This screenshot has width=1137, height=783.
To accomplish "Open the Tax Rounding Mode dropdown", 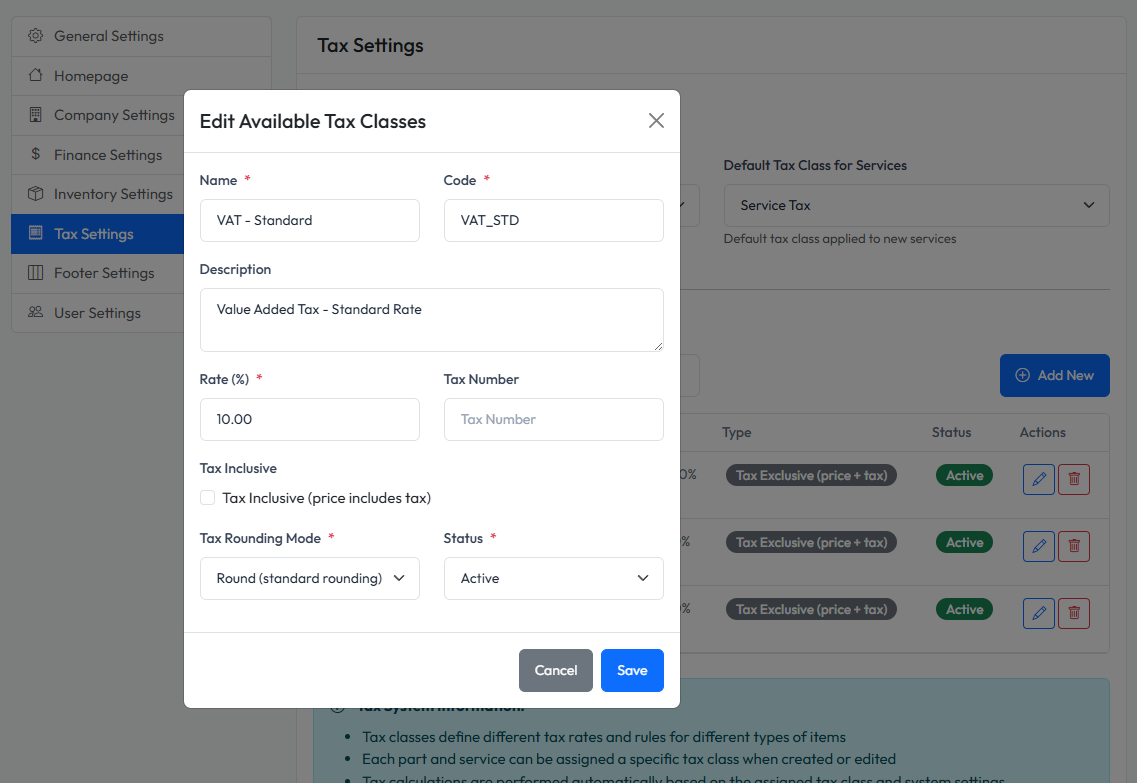I will [x=309, y=578].
